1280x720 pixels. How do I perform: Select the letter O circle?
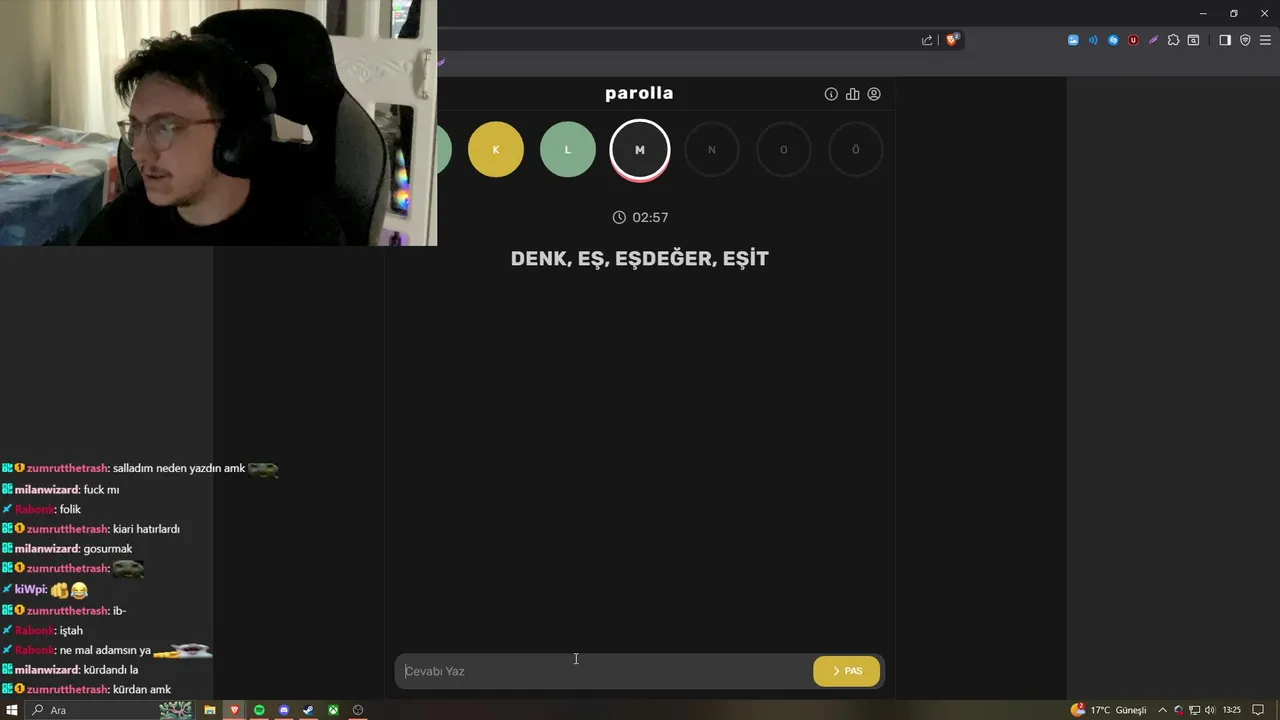coord(784,149)
